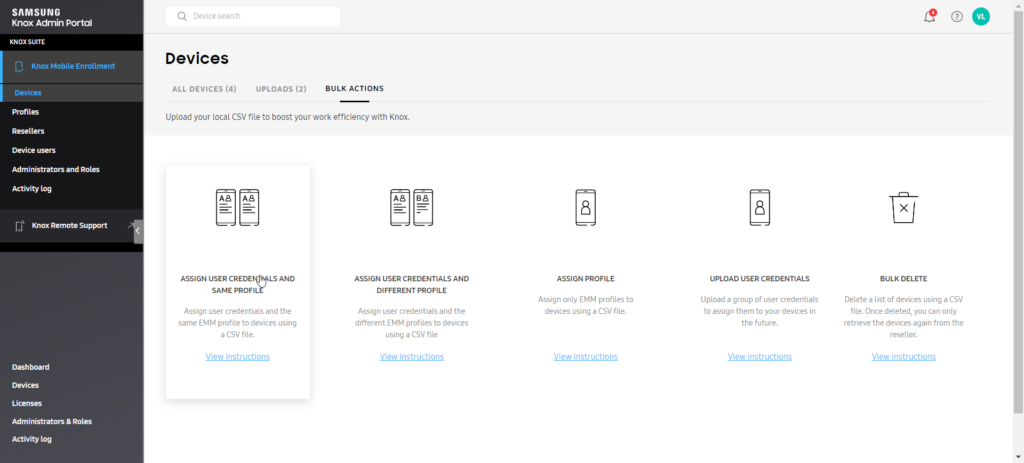The width and height of the screenshot is (1024, 463).
Task: Open Knox Mobile Enrollment in sidebar
Action: tap(72, 67)
